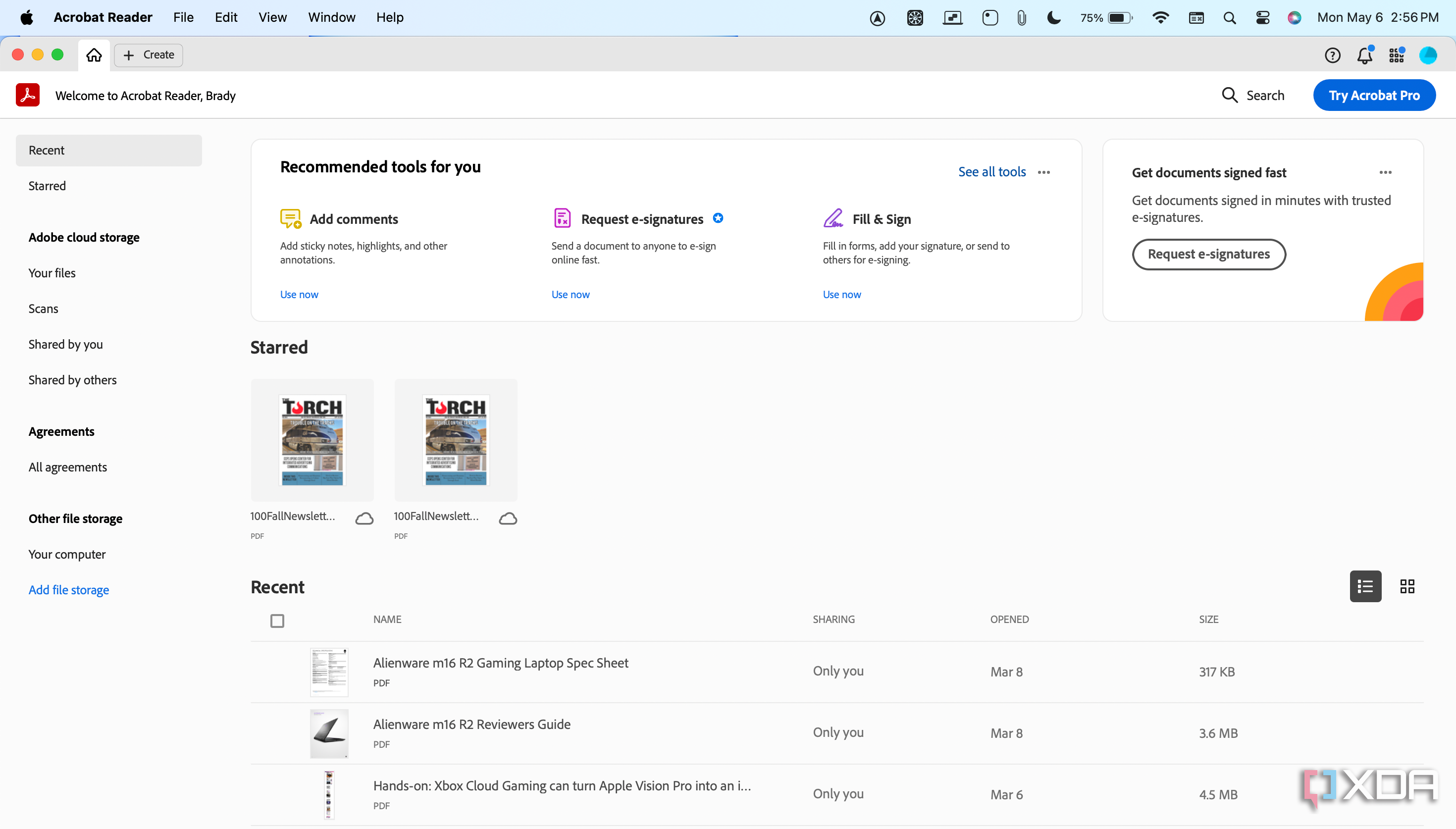Click the Search magnifier icon
1456x829 pixels.
pyautogui.click(x=1230, y=95)
